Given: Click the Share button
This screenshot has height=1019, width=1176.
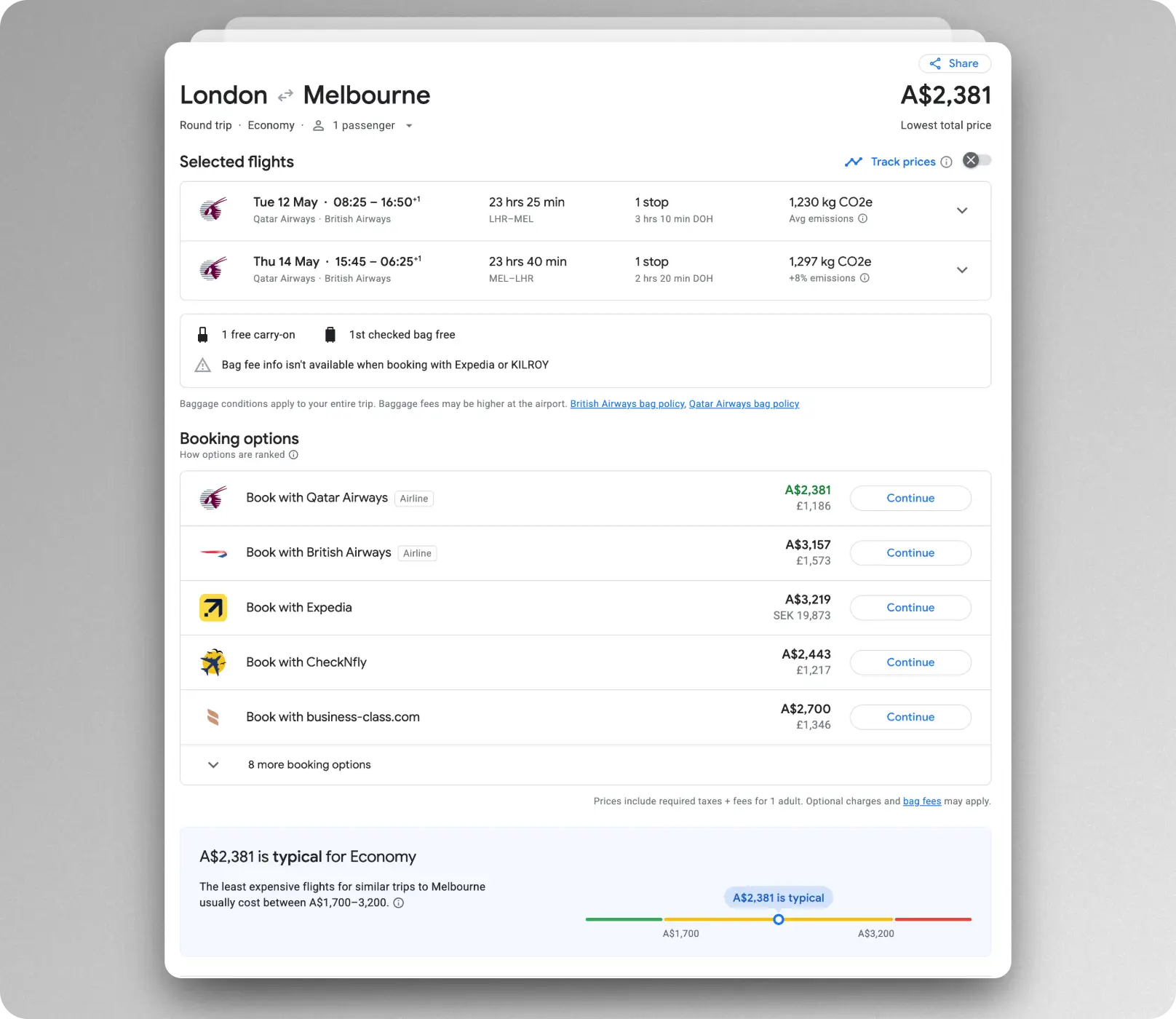Looking at the screenshot, I should [954, 63].
